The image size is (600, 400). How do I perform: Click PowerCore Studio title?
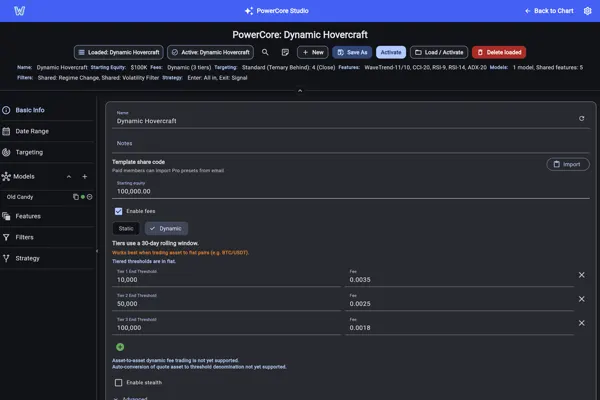[282, 11]
